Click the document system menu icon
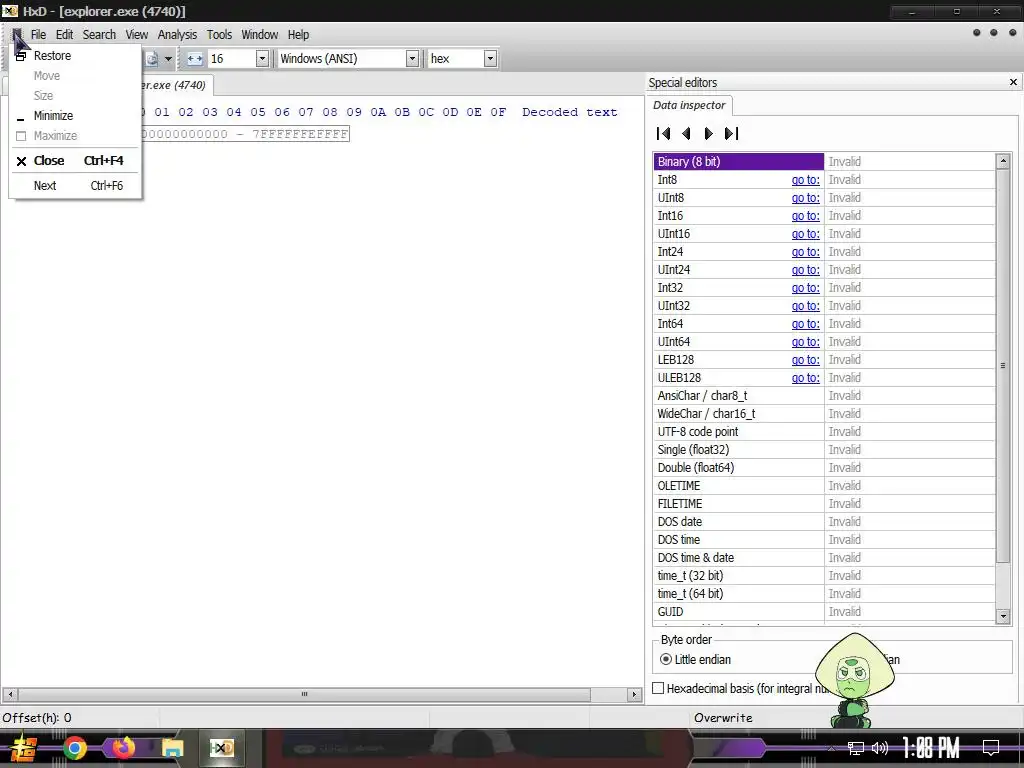1024x768 pixels. pos(17,35)
